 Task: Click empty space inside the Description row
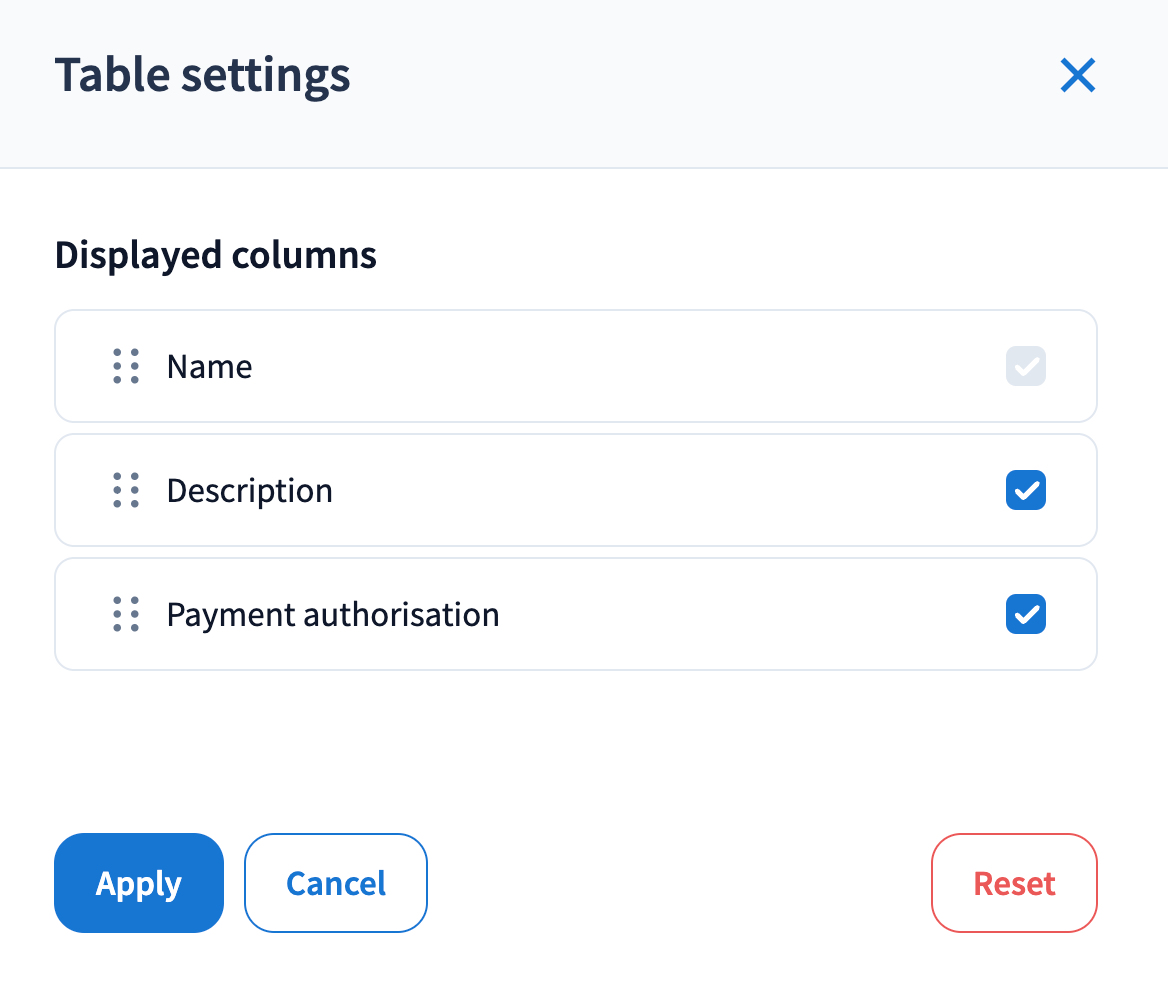coord(660,491)
